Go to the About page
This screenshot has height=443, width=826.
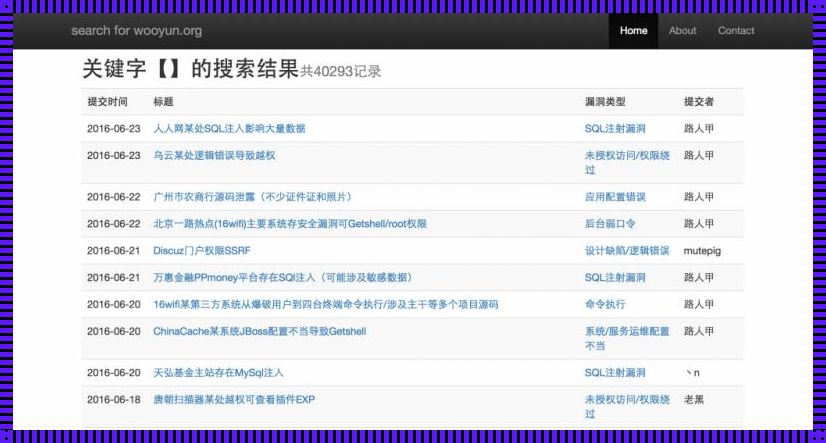click(x=682, y=31)
